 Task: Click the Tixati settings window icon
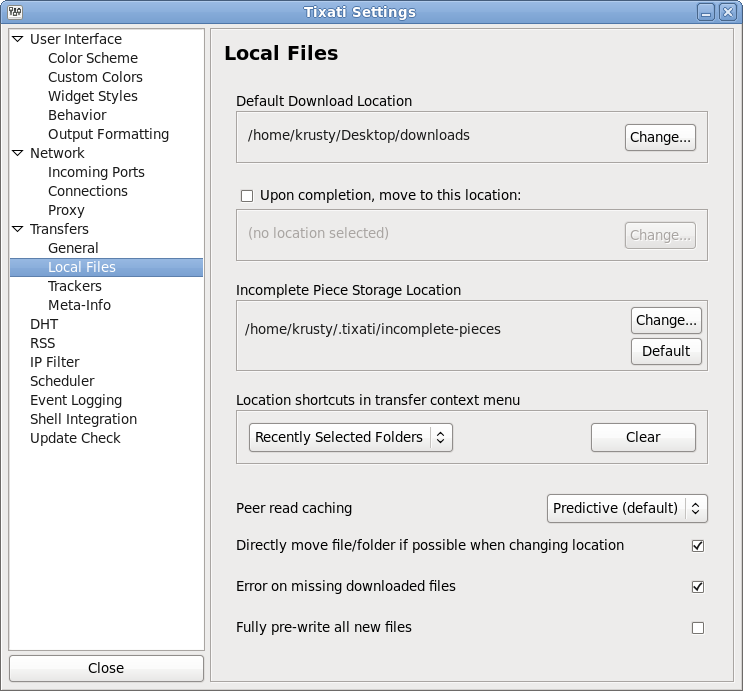pos(15,12)
